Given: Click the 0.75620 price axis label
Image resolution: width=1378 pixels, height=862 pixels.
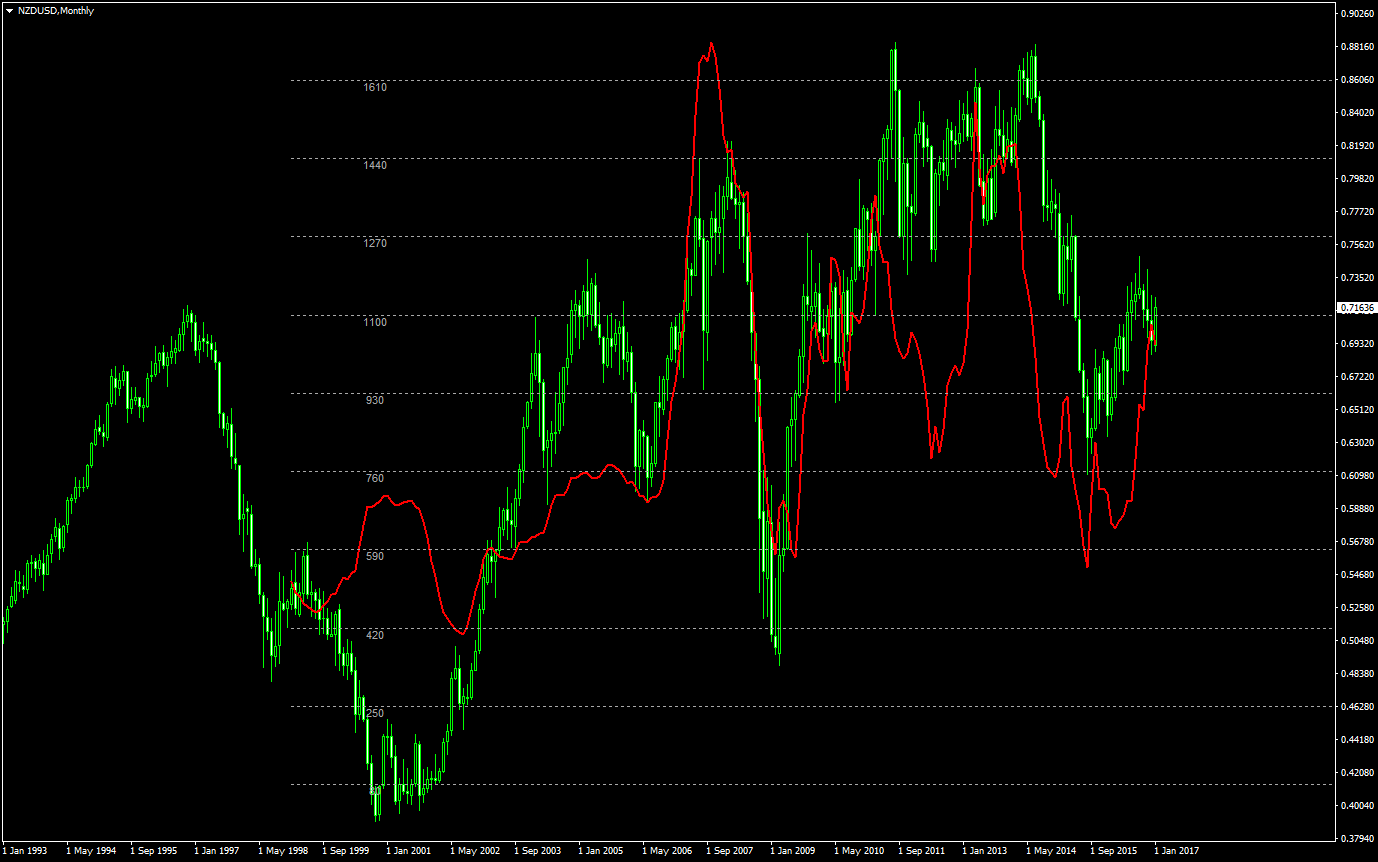Looking at the screenshot, I should click(x=1356, y=245).
